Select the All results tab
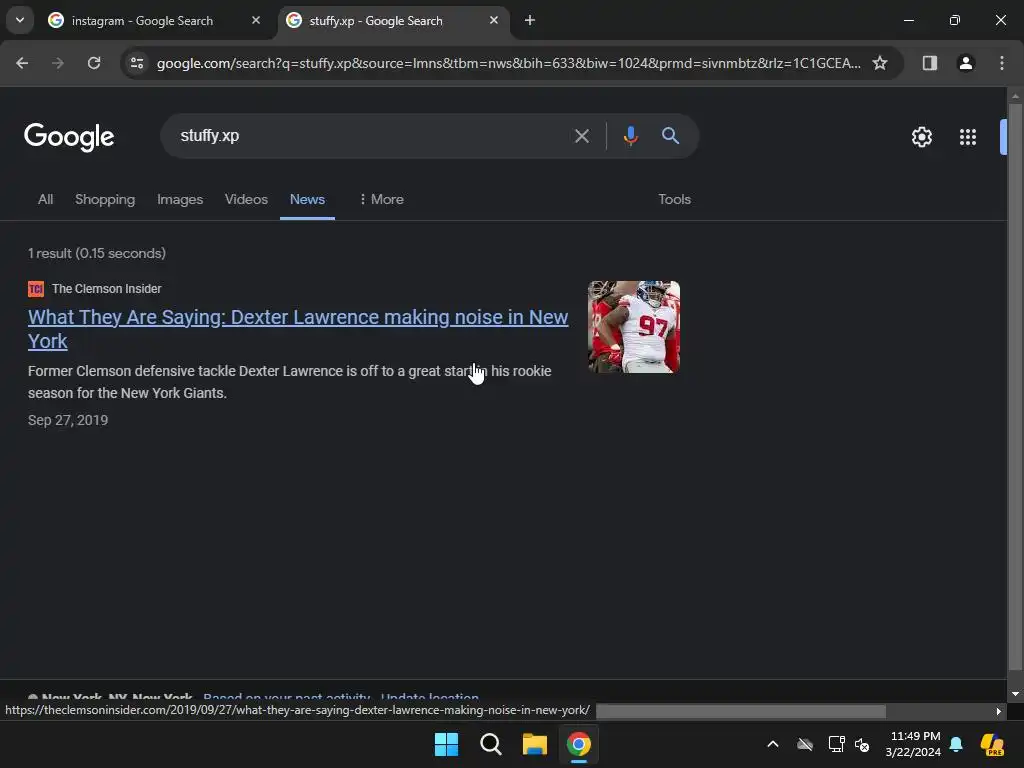This screenshot has width=1024, height=768. pyautogui.click(x=45, y=199)
